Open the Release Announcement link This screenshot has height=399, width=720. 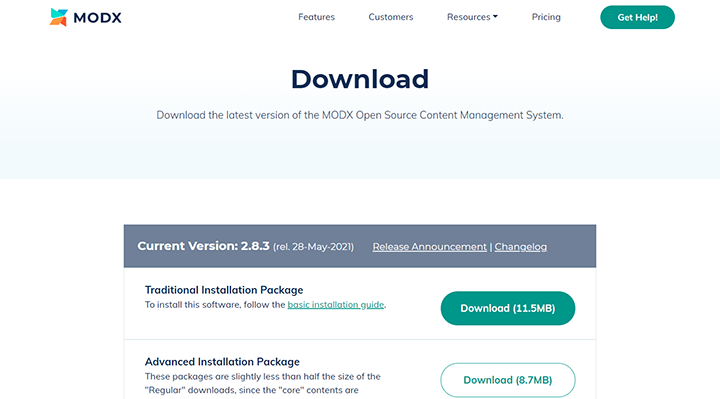pyautogui.click(x=429, y=247)
